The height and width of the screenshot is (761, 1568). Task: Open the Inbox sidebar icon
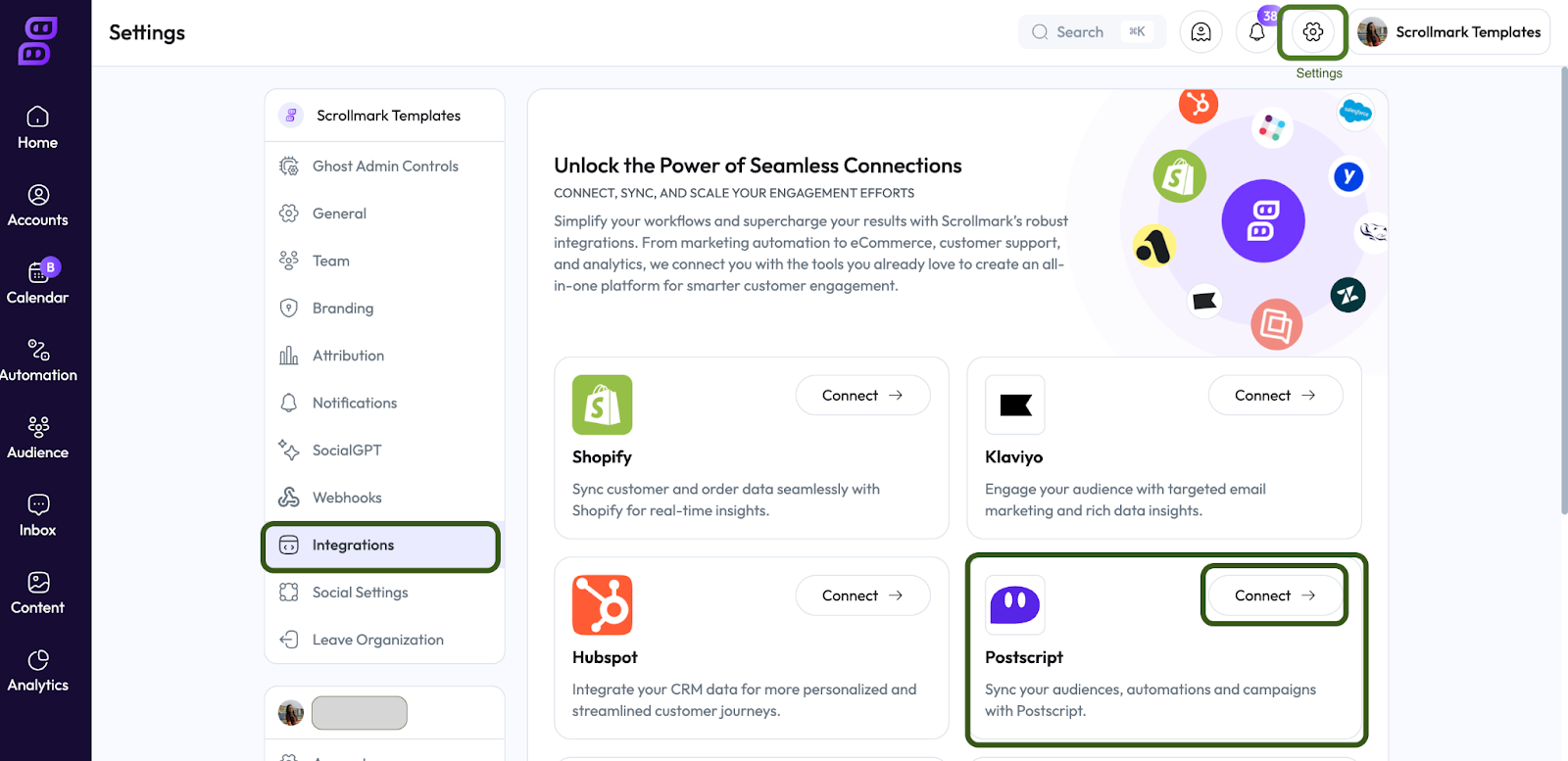tap(38, 515)
